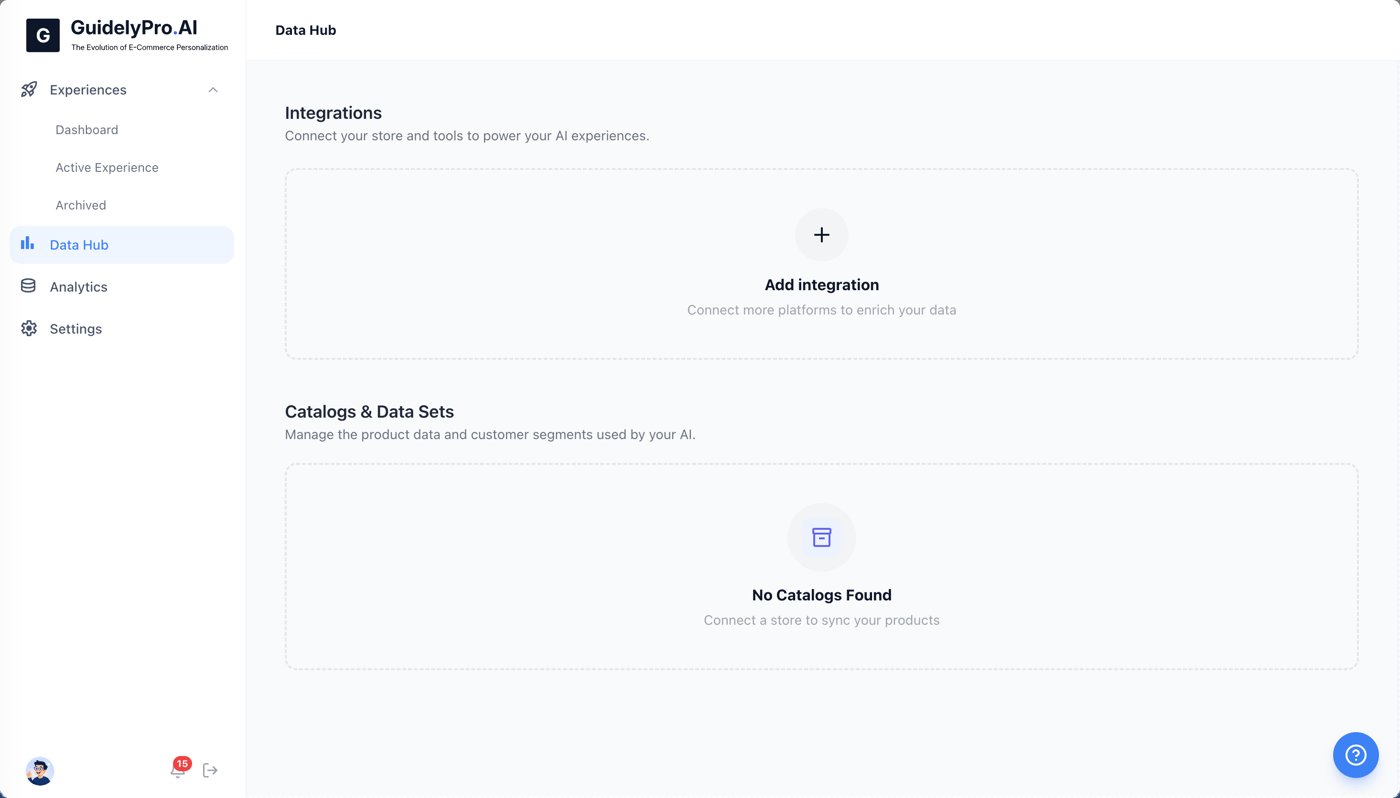Click the plus icon to add integration
Screen dimensions: 1400x798
tap(822, 235)
